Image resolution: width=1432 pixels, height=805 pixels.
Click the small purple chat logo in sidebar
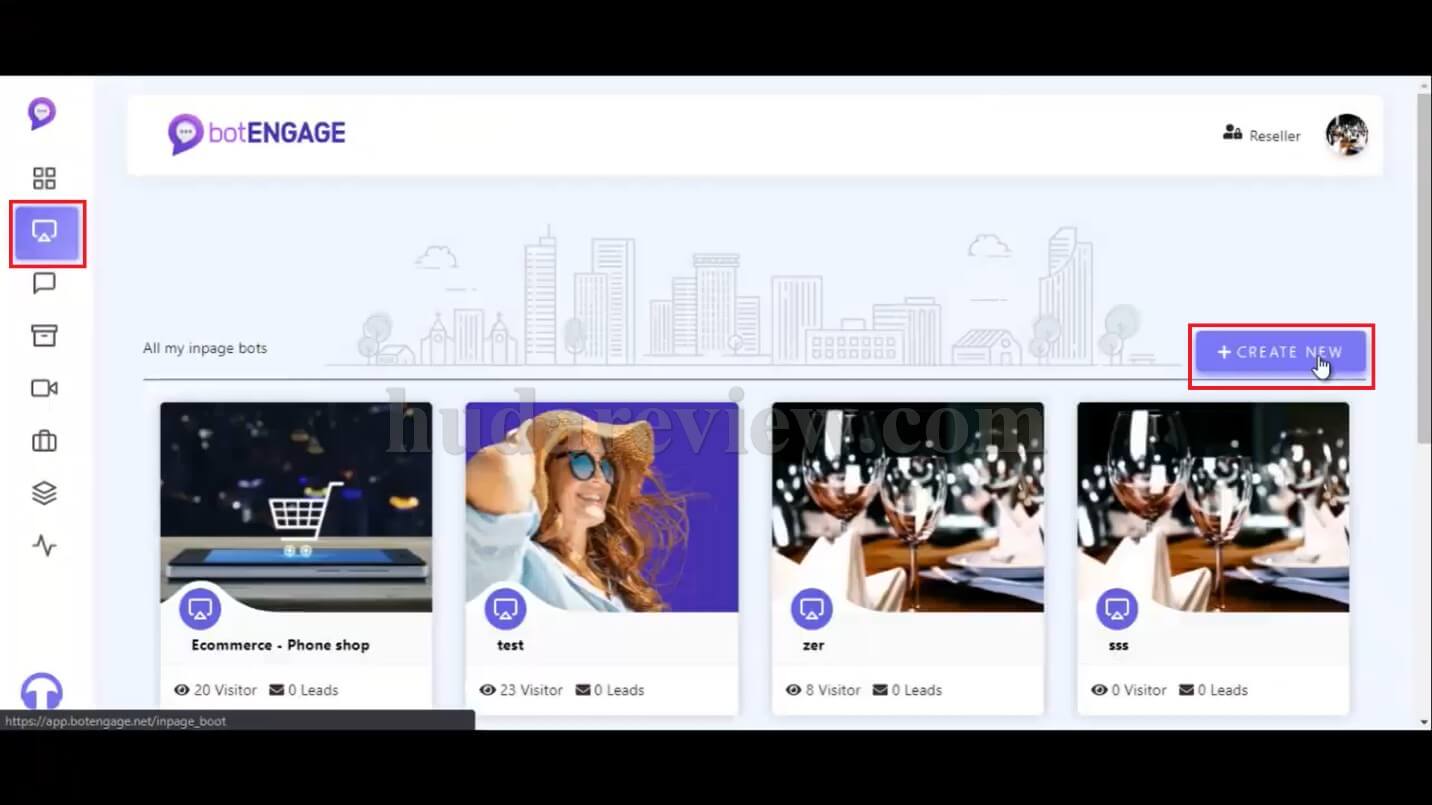pos(42,113)
